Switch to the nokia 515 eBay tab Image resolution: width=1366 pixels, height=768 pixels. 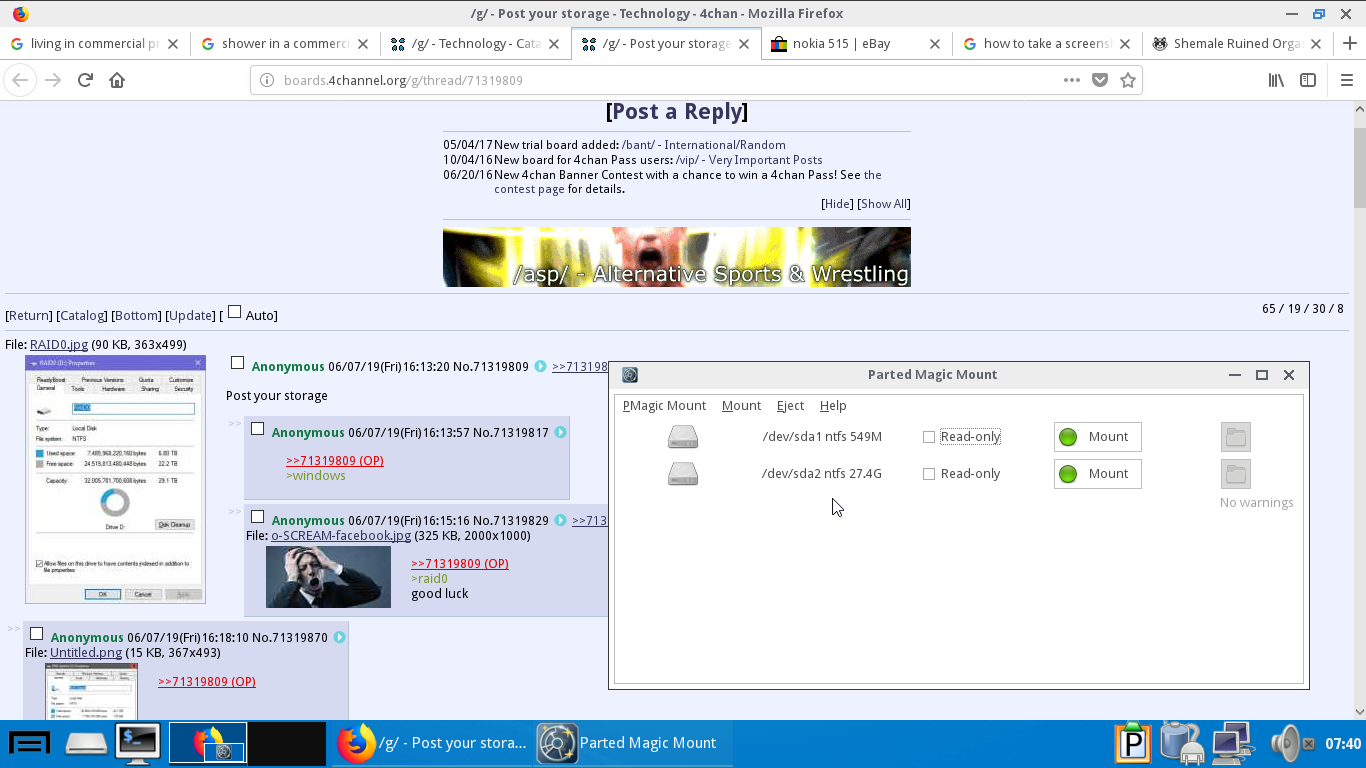(x=854, y=44)
